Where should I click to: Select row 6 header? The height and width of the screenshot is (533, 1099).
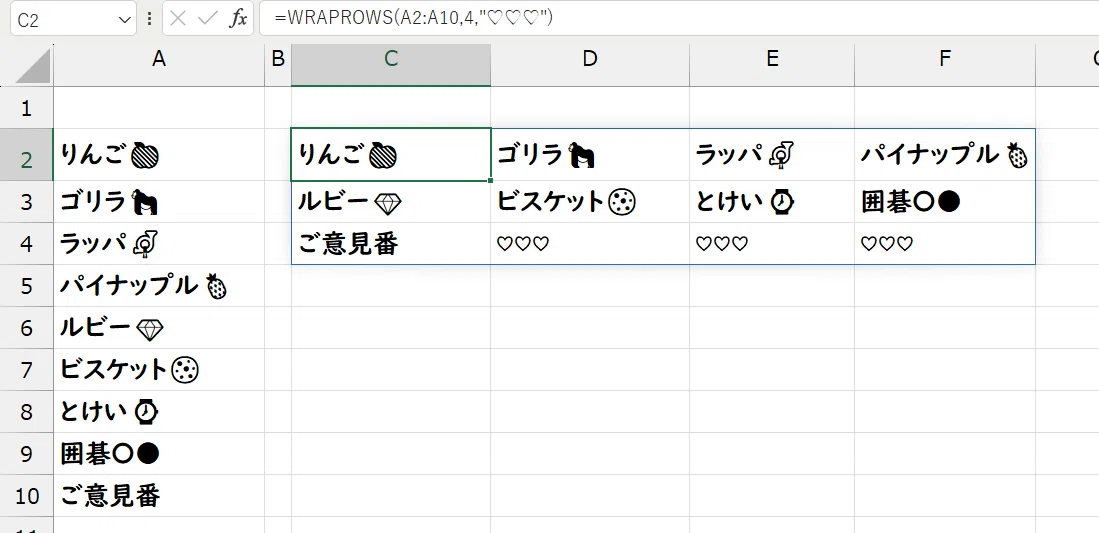pos(27,328)
